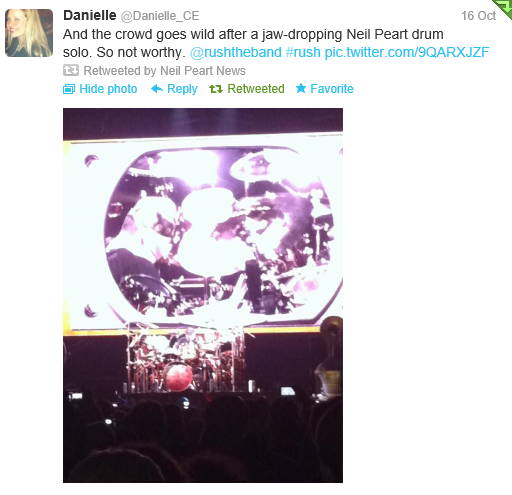Click the green Retweeted arrows icon

[x=216, y=89]
